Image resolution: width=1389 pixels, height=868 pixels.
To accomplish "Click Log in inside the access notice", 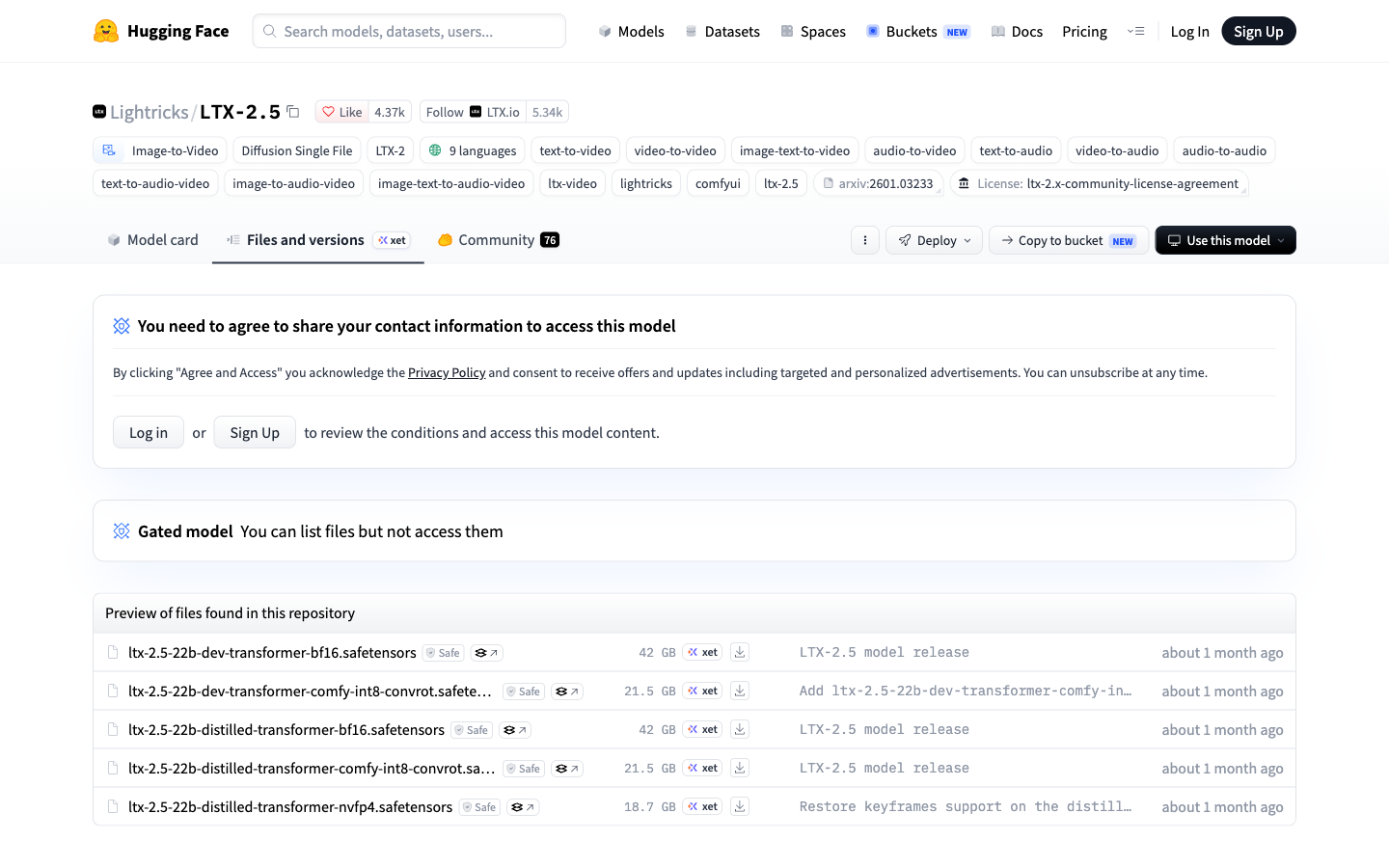I will 149,432.
